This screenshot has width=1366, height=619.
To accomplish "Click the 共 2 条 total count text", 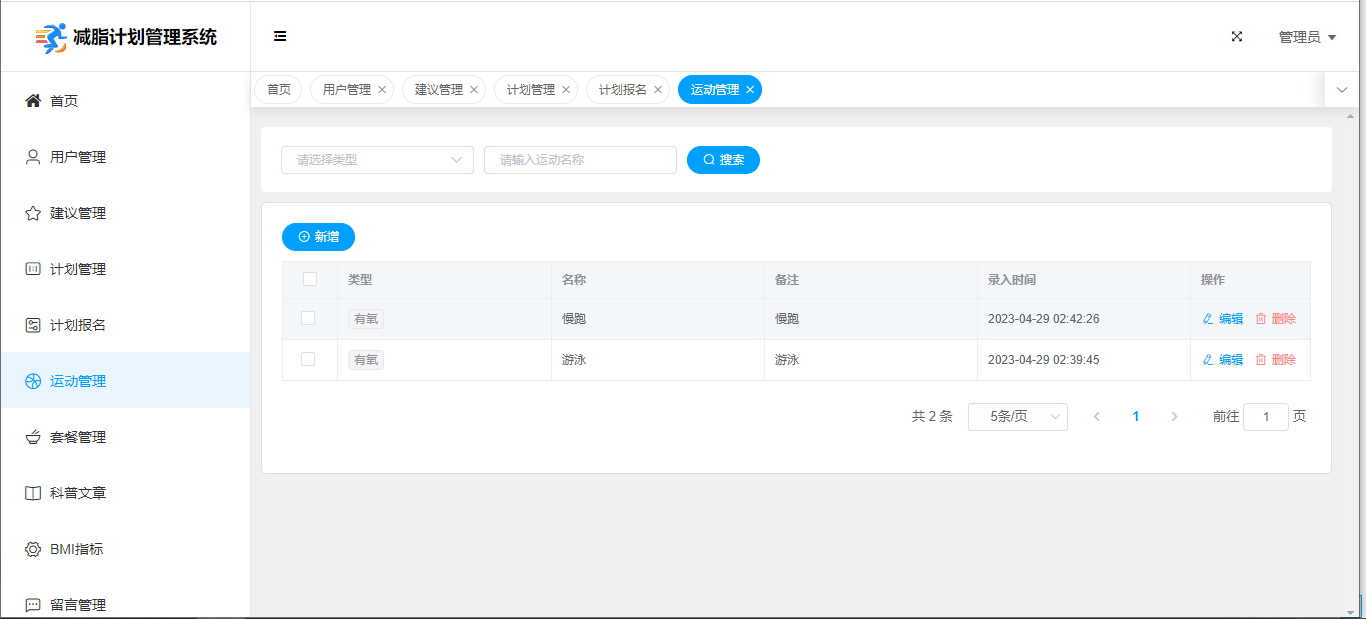I will click(x=932, y=417).
